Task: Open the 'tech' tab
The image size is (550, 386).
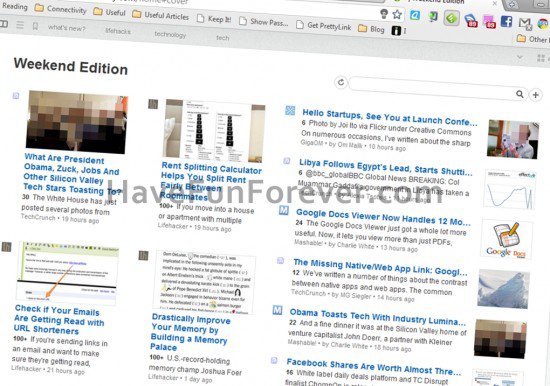Action: (x=222, y=37)
